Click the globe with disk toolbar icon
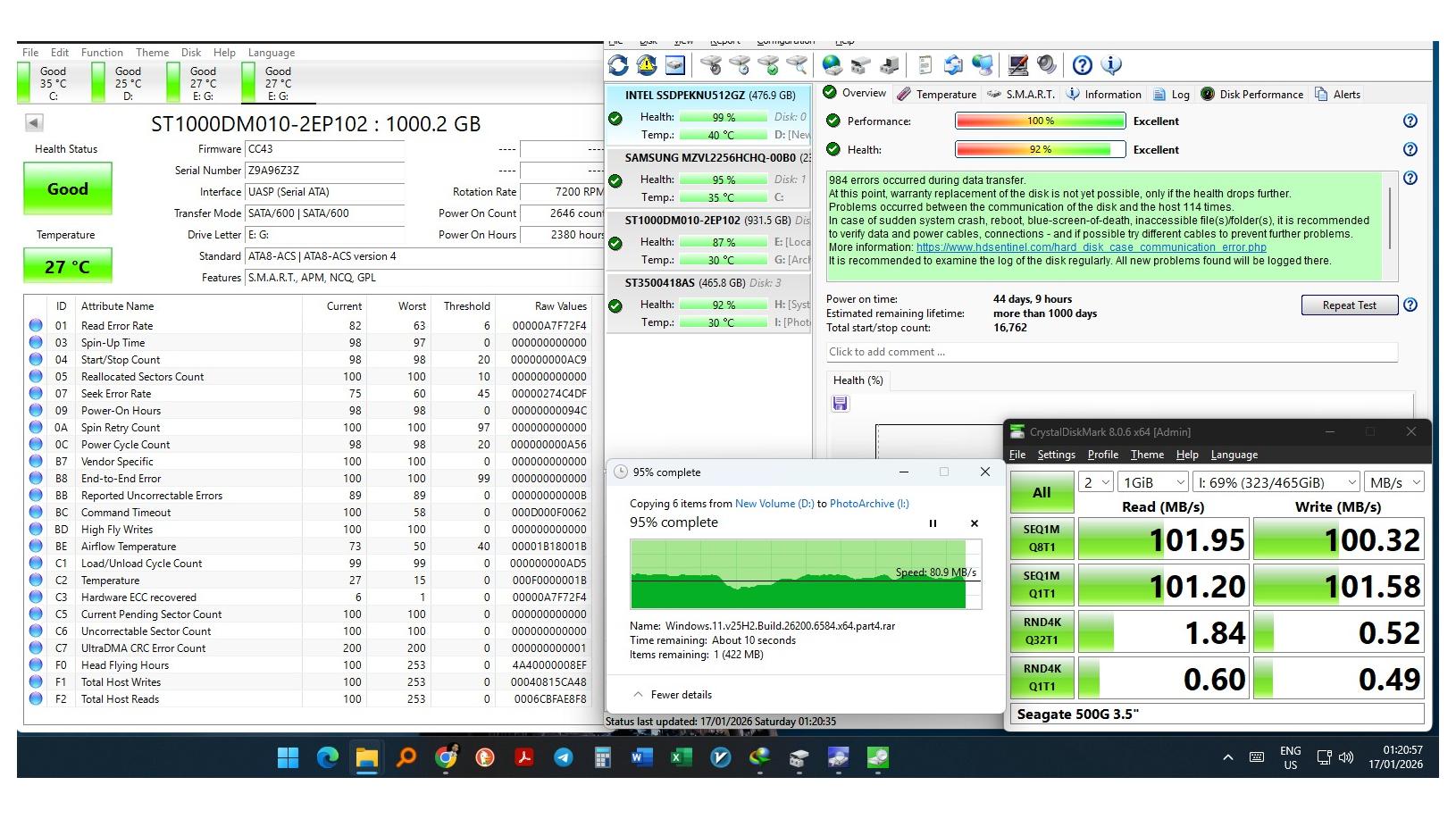The width and height of the screenshot is (1456, 819). [832, 65]
